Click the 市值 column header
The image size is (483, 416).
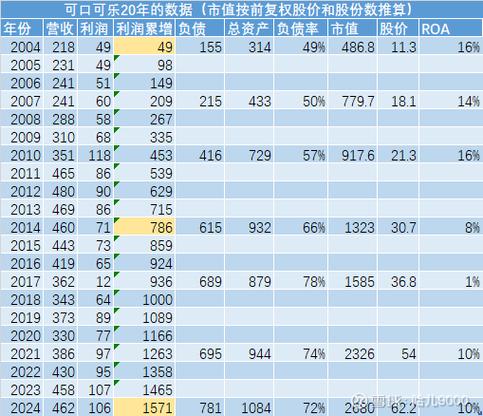353,28
